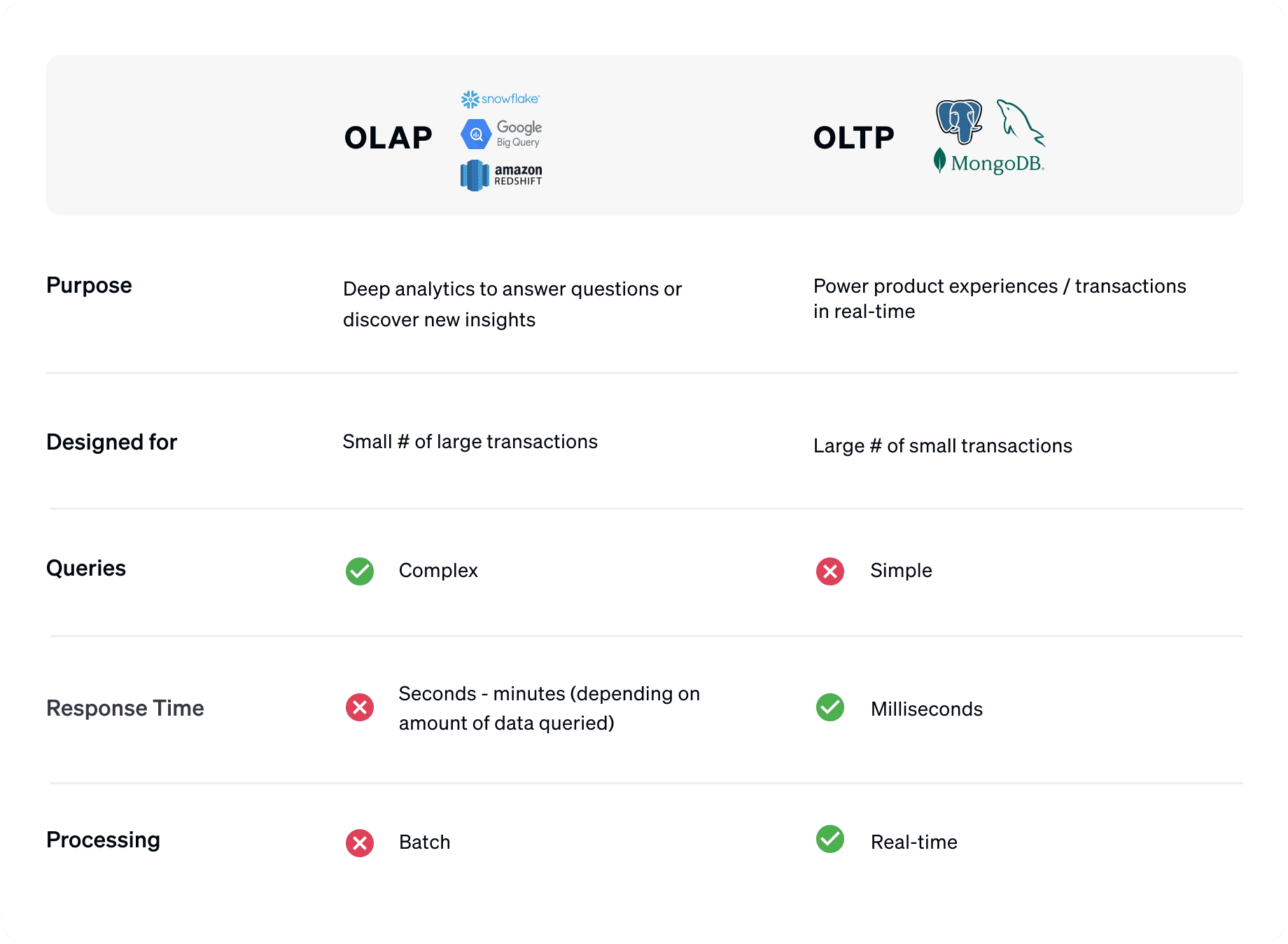The height and width of the screenshot is (944, 1288).
Task: Click the red X beside Batch
Action: point(360,843)
